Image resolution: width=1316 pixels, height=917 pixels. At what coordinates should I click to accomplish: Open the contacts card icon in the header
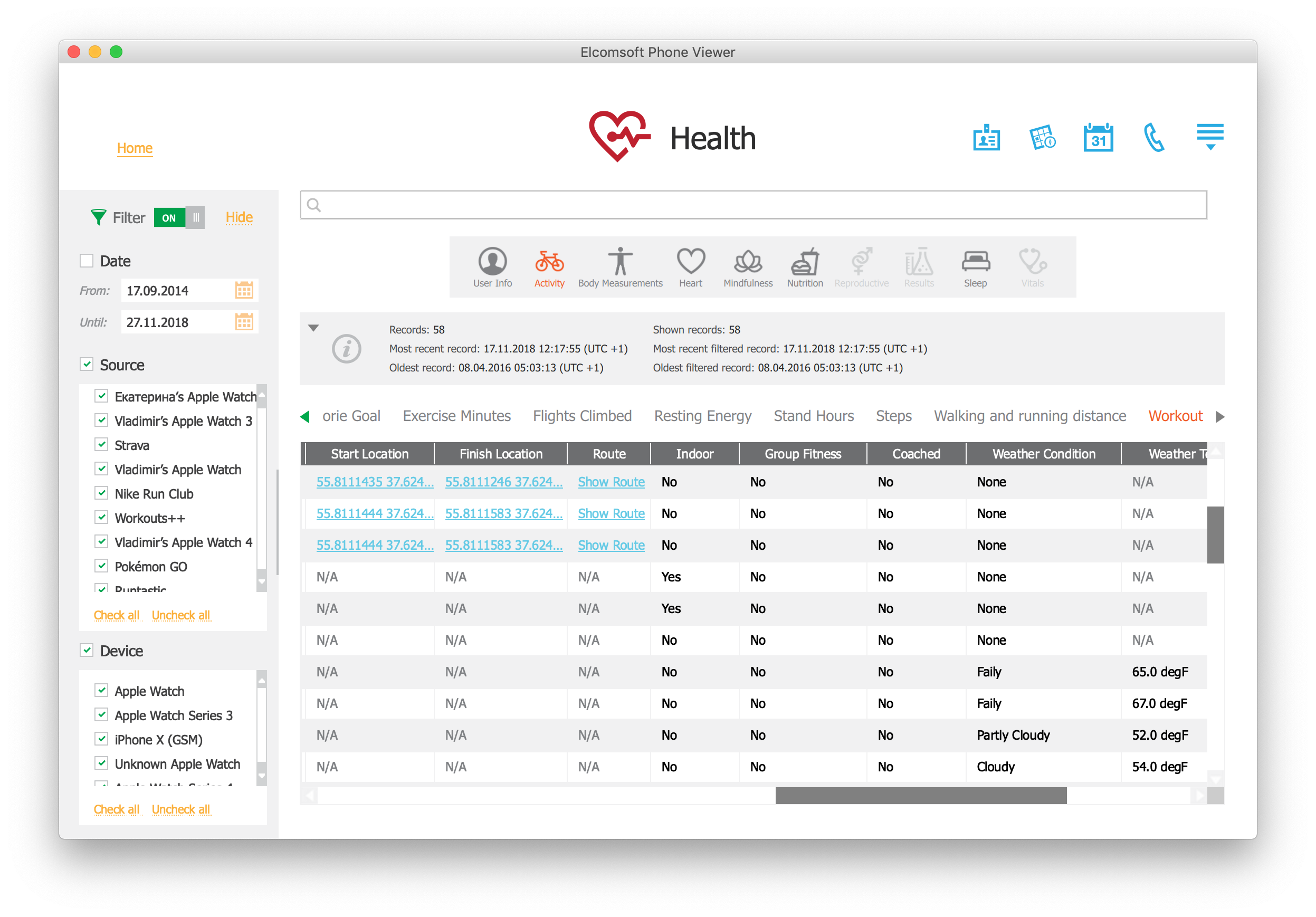[x=986, y=138]
